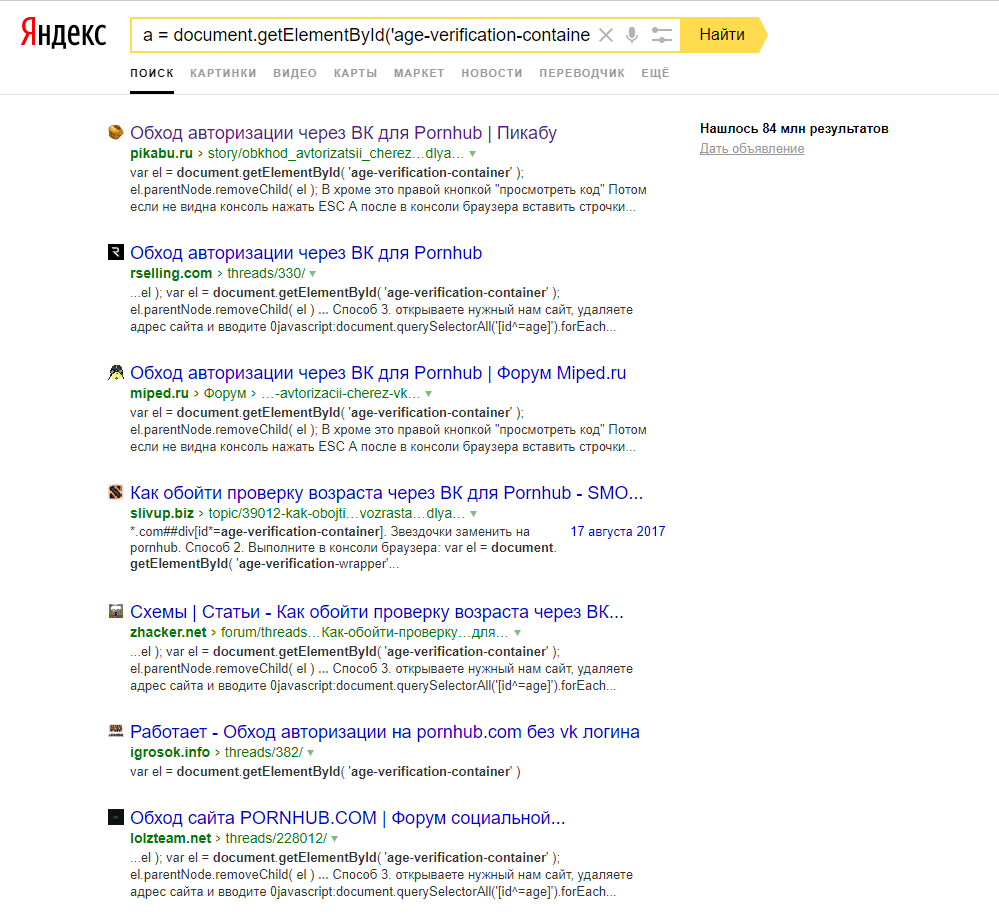Image resolution: width=999 pixels, height=918 pixels.
Task: Open the Дать объявление link
Action: 751,149
